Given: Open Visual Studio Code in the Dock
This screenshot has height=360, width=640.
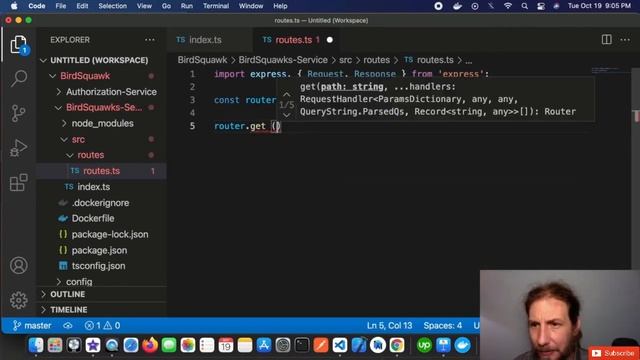Looking at the screenshot, I should [340, 345].
